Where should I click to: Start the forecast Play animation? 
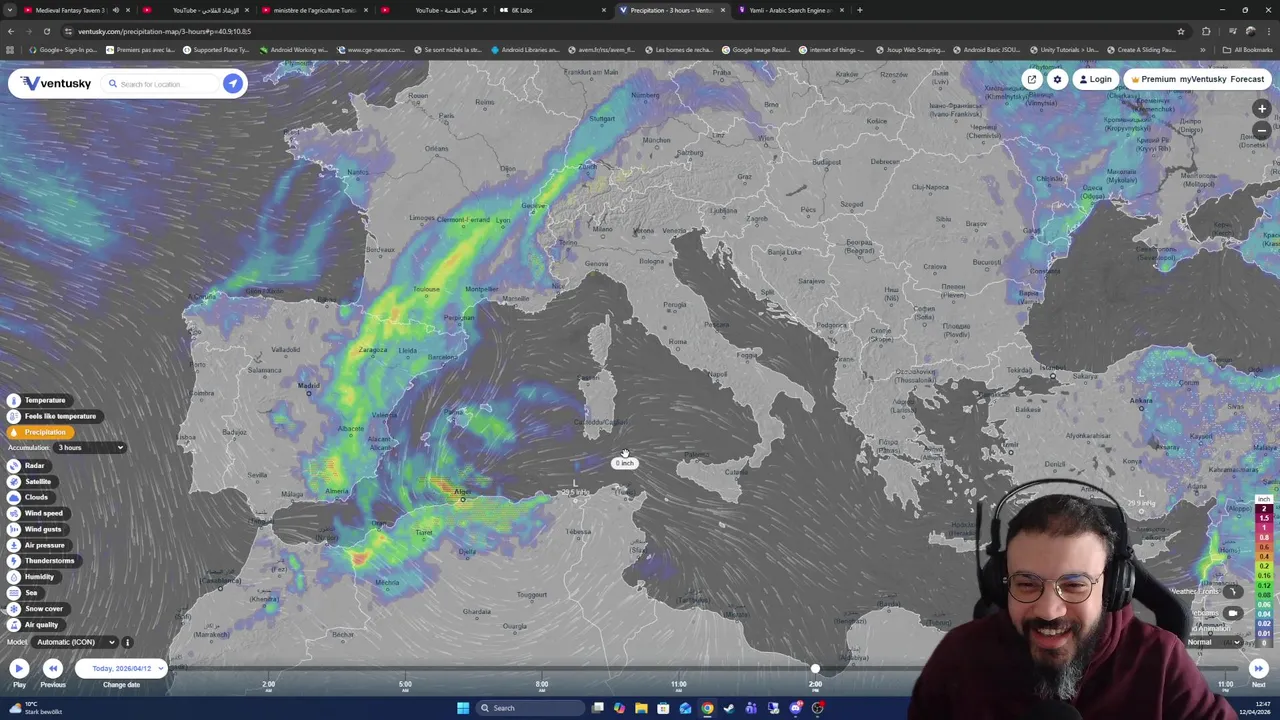pyautogui.click(x=19, y=669)
